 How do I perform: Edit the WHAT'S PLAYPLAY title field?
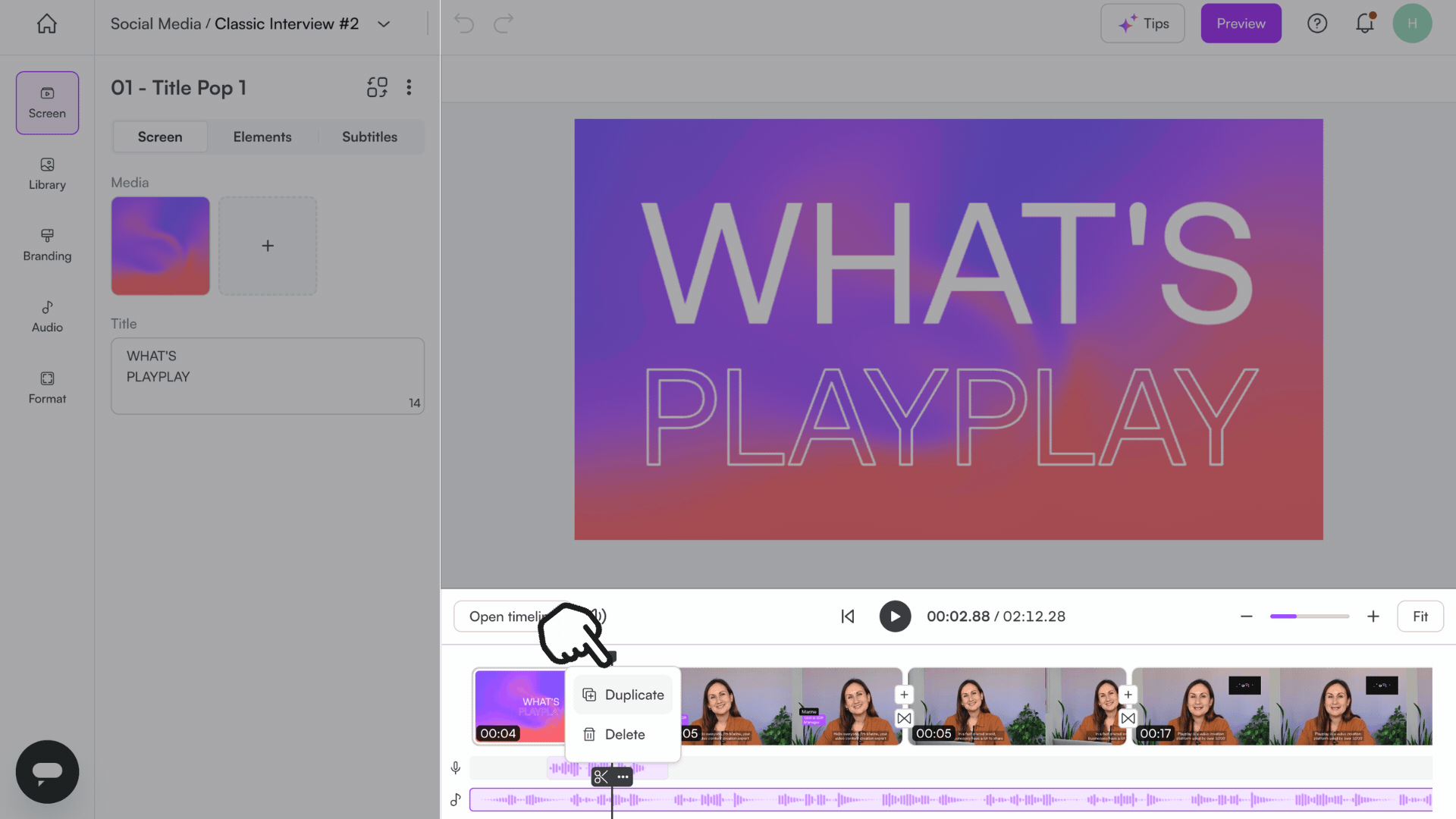[267, 375]
